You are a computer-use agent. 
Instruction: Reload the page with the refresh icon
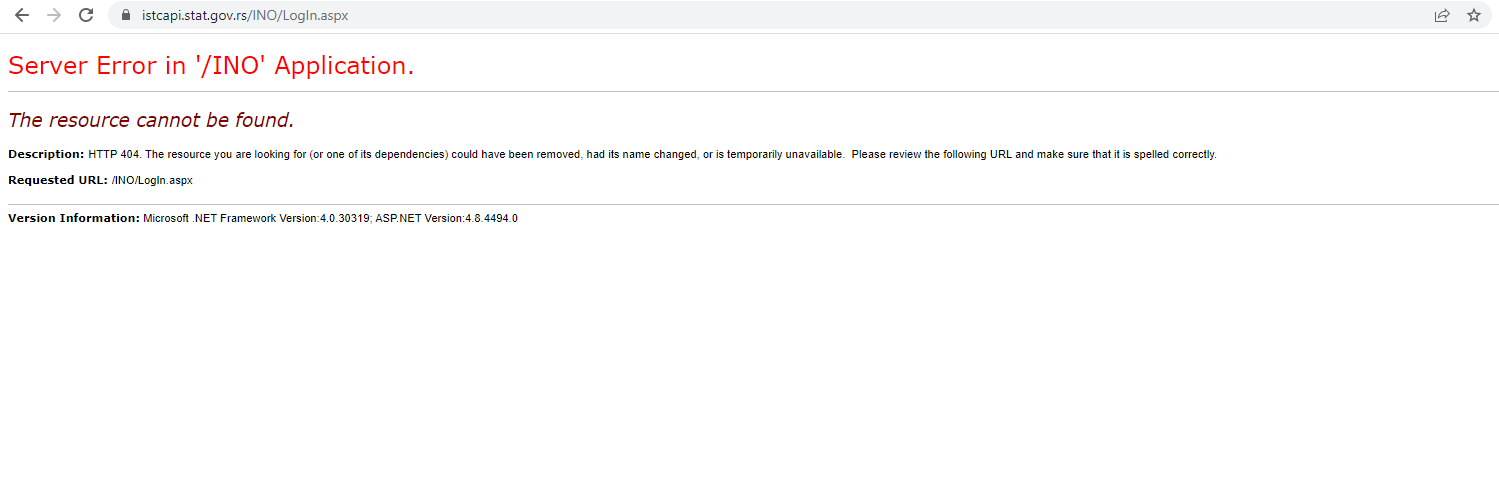[86, 15]
